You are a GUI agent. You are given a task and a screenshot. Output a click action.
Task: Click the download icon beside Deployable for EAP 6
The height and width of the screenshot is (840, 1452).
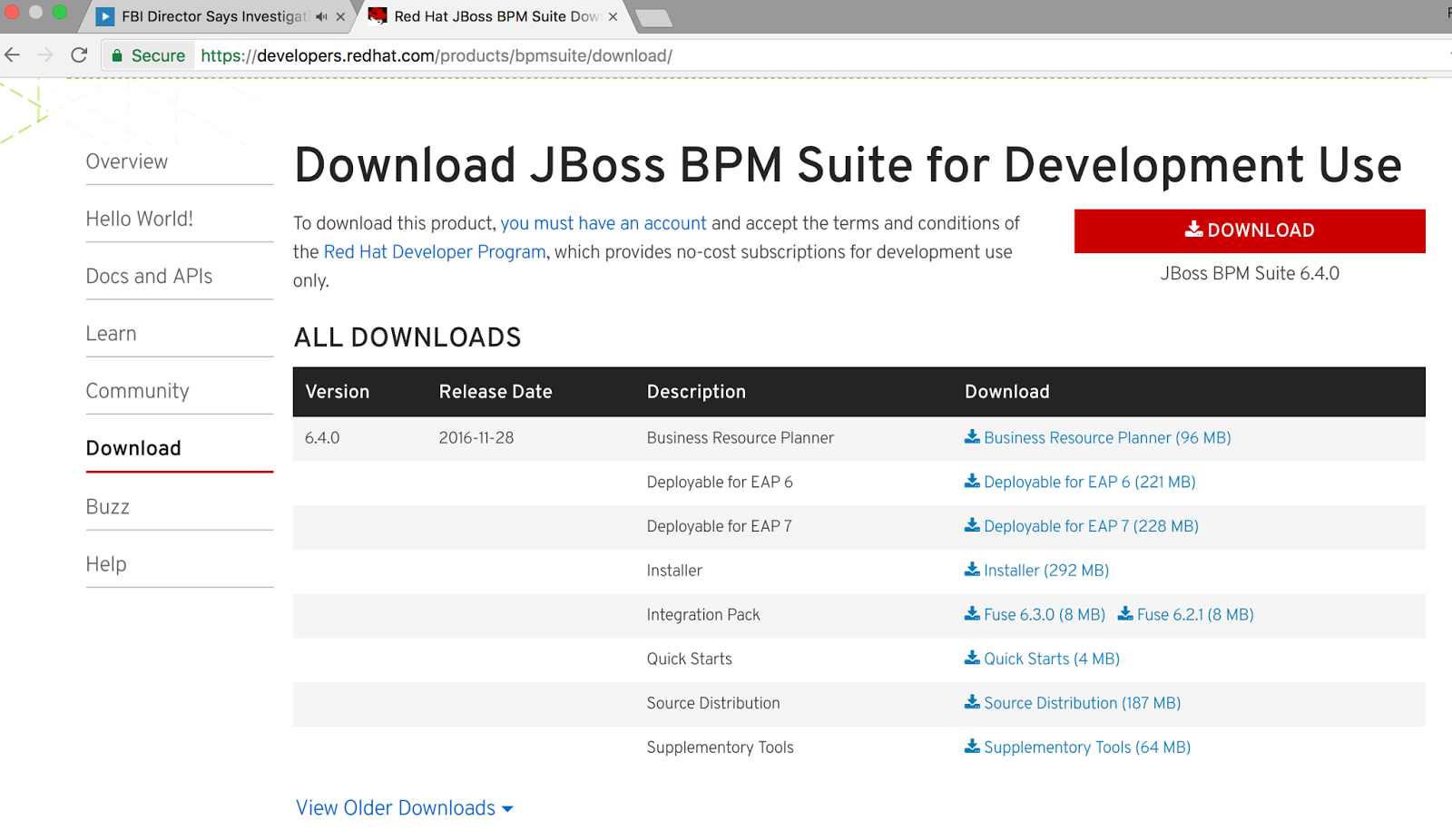click(972, 481)
